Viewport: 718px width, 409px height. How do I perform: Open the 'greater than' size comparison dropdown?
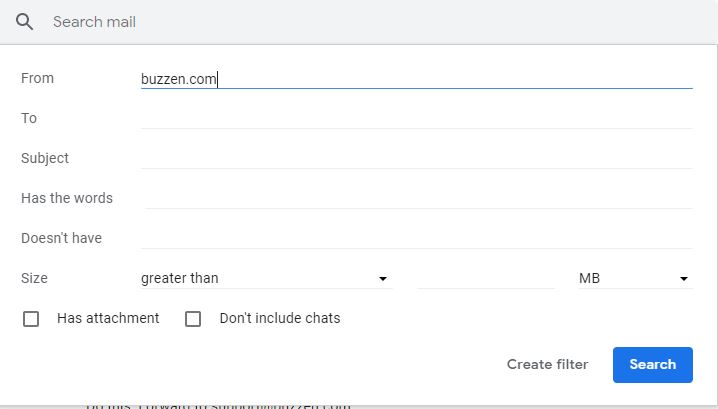coord(264,278)
